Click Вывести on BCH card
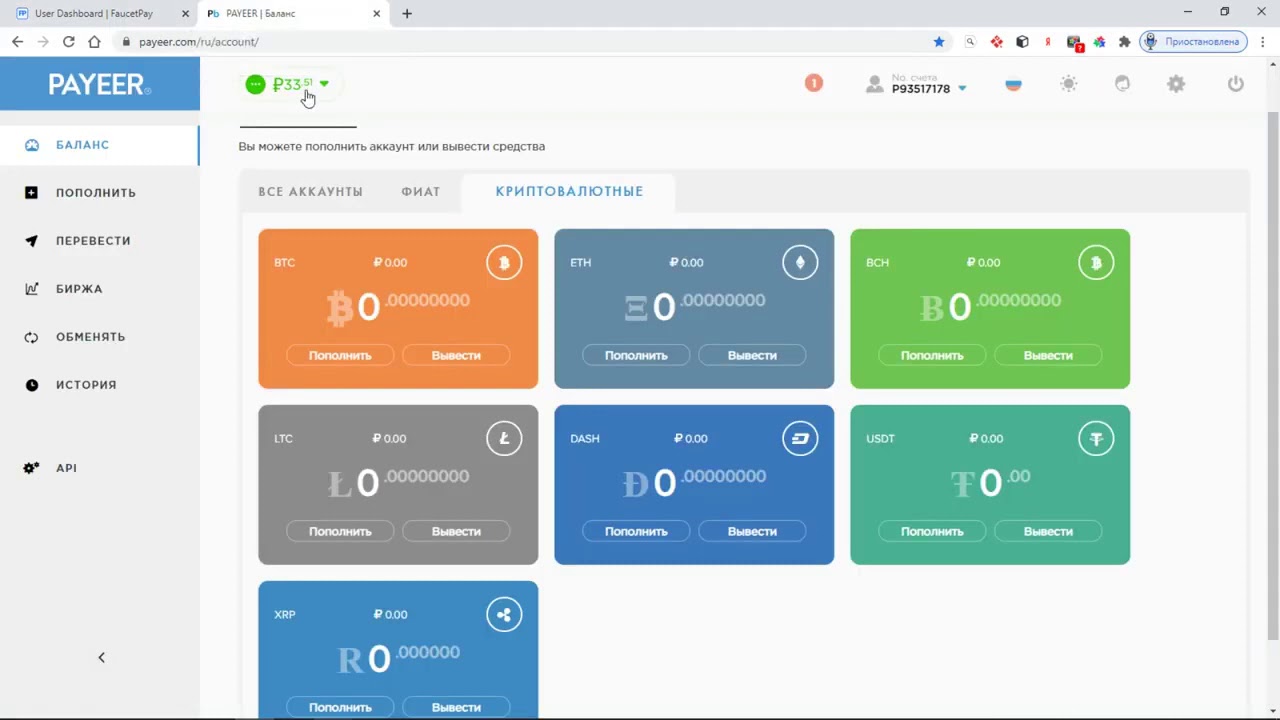Image resolution: width=1280 pixels, height=720 pixels. click(x=1048, y=355)
